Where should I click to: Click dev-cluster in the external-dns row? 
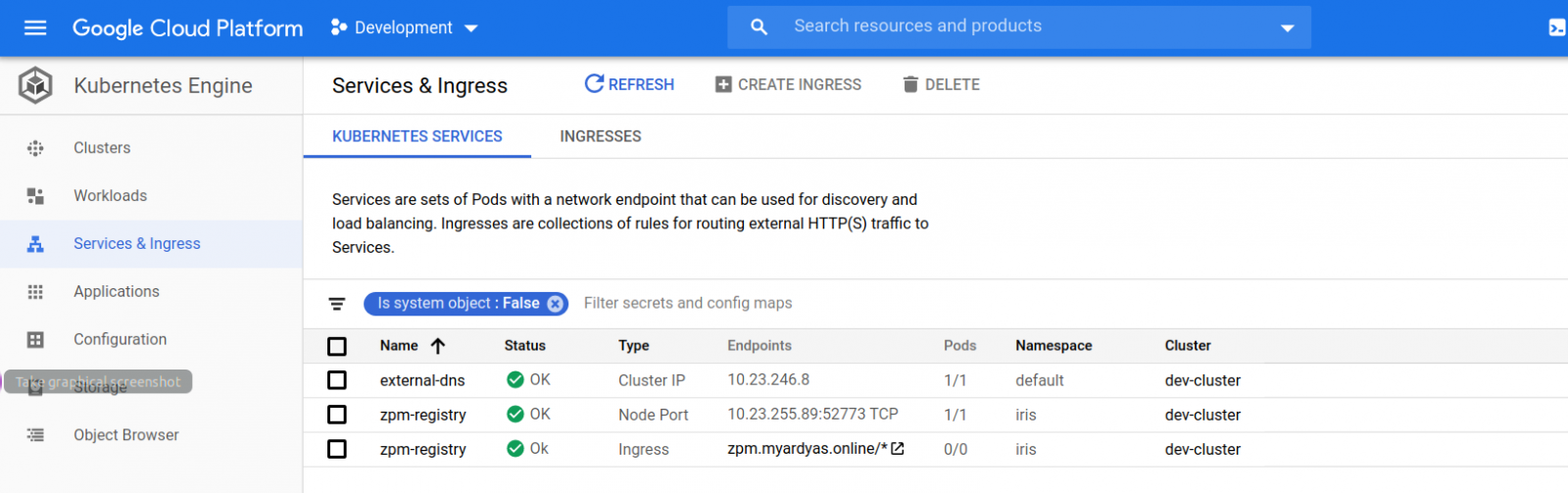pyautogui.click(x=1202, y=380)
